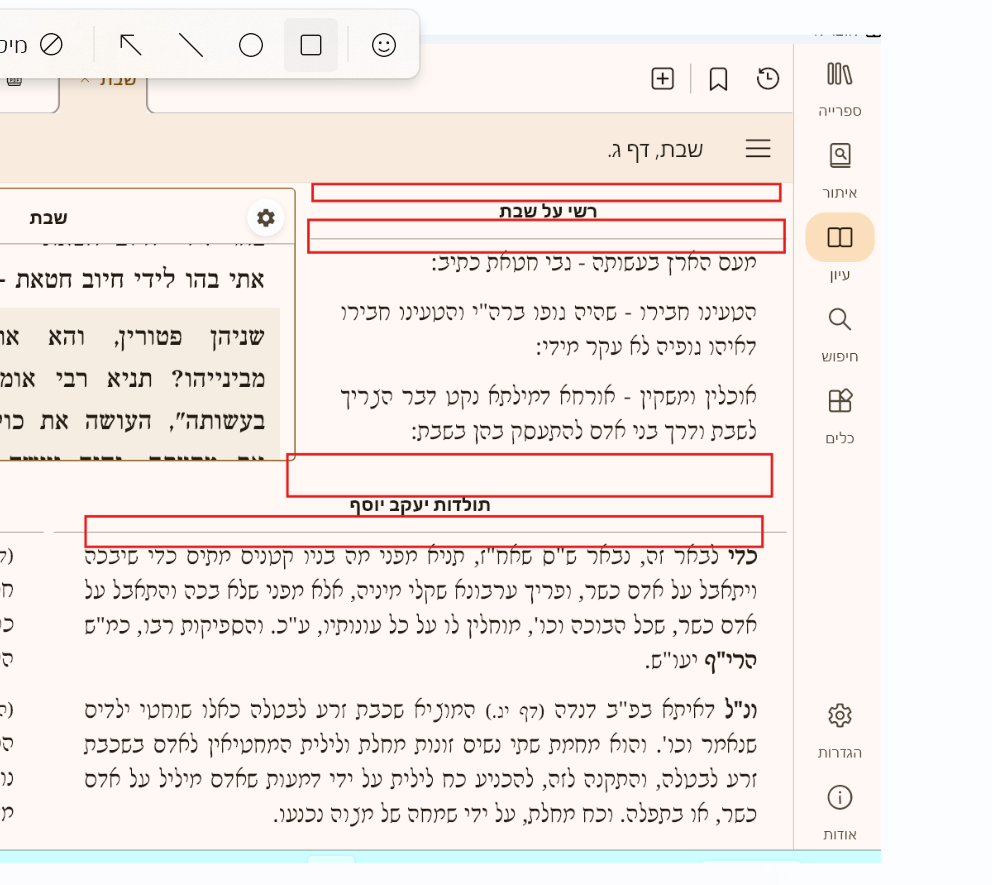
Task: Select the עיון reading view icon
Action: coord(839,238)
